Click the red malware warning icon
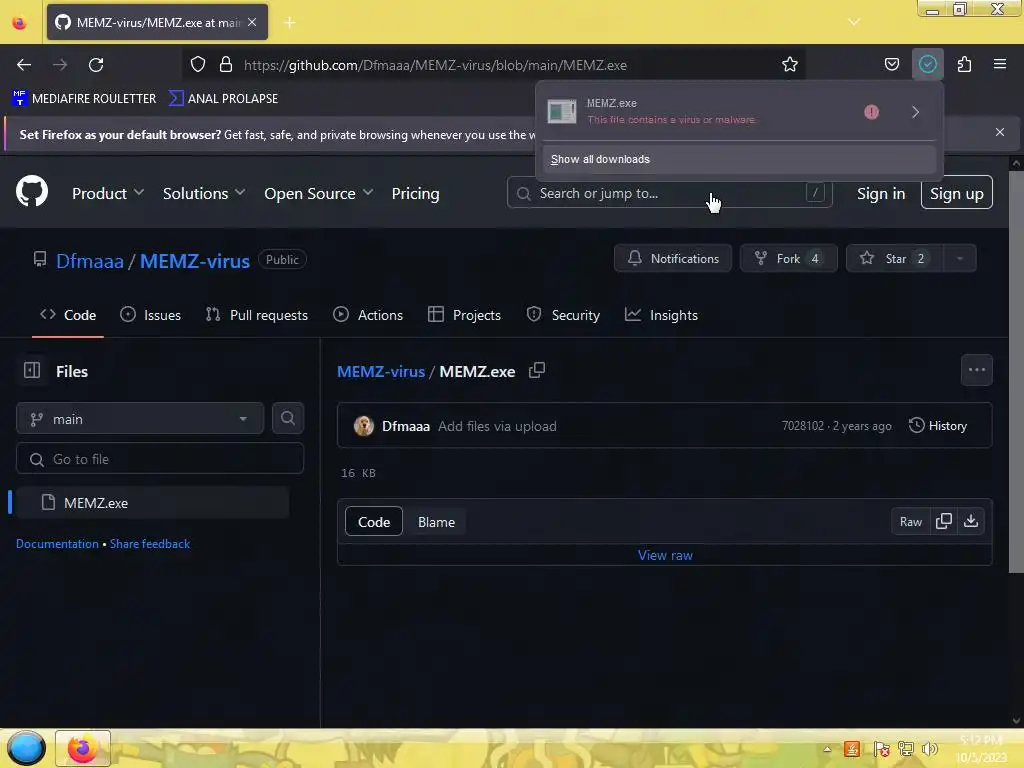Viewport: 1024px width, 768px height. (871, 112)
